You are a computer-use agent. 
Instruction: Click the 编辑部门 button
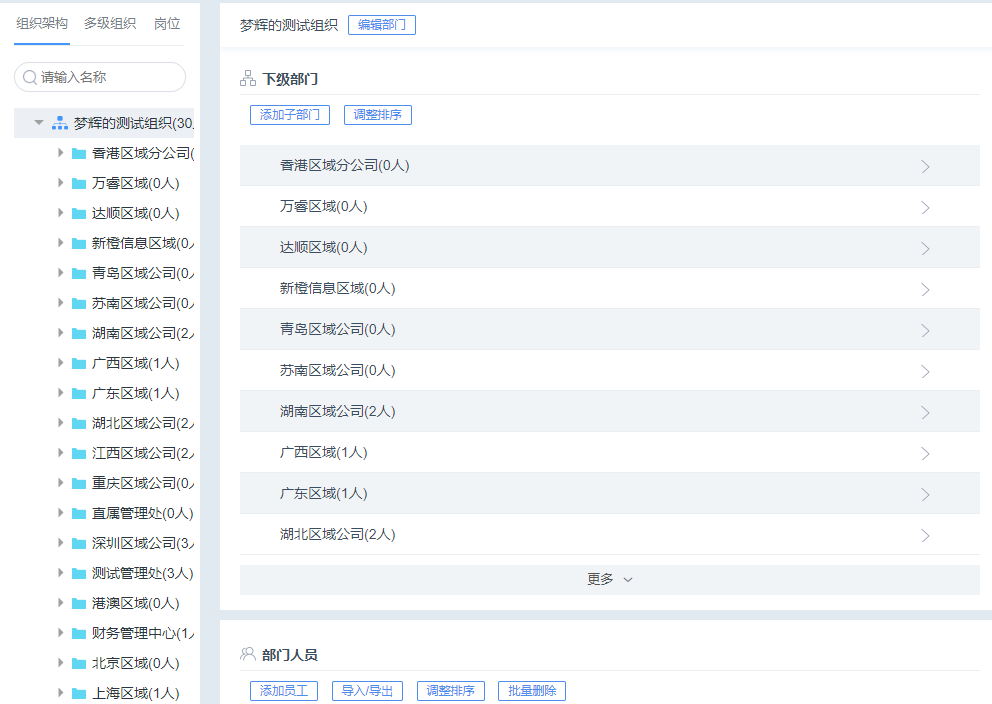pos(381,25)
